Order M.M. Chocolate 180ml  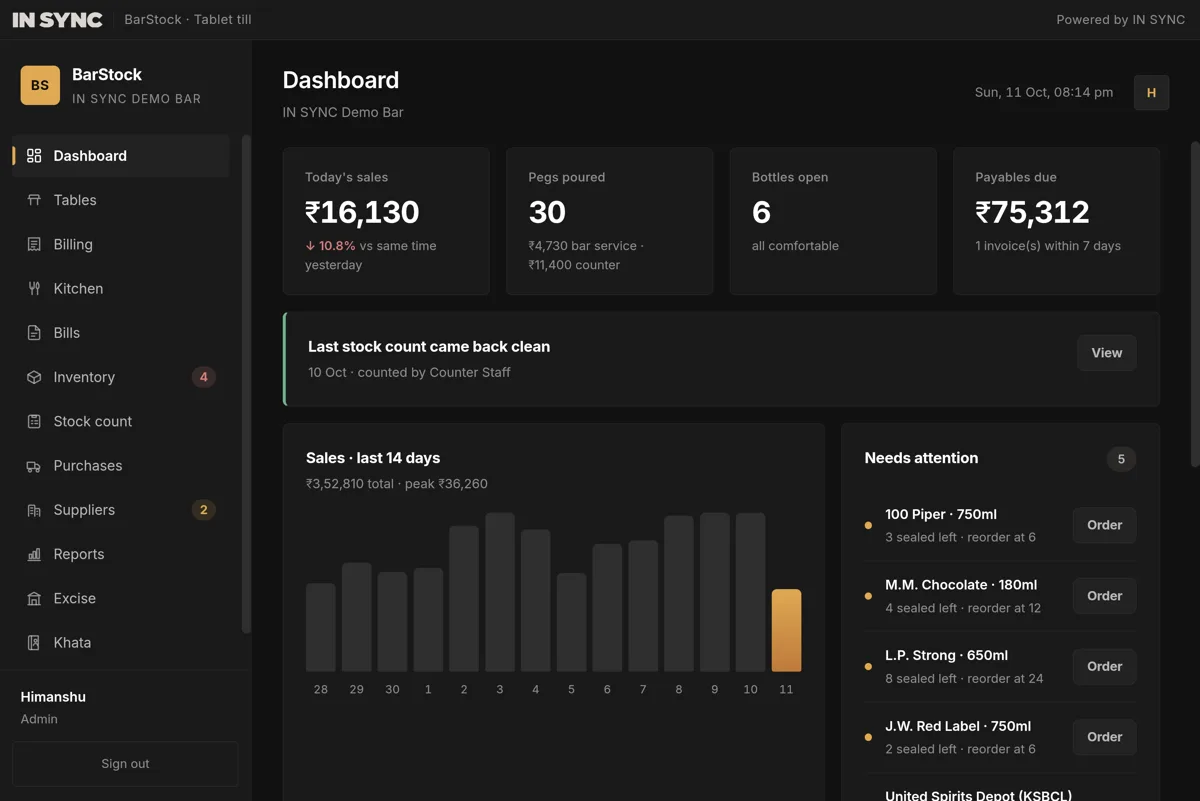click(x=1104, y=596)
